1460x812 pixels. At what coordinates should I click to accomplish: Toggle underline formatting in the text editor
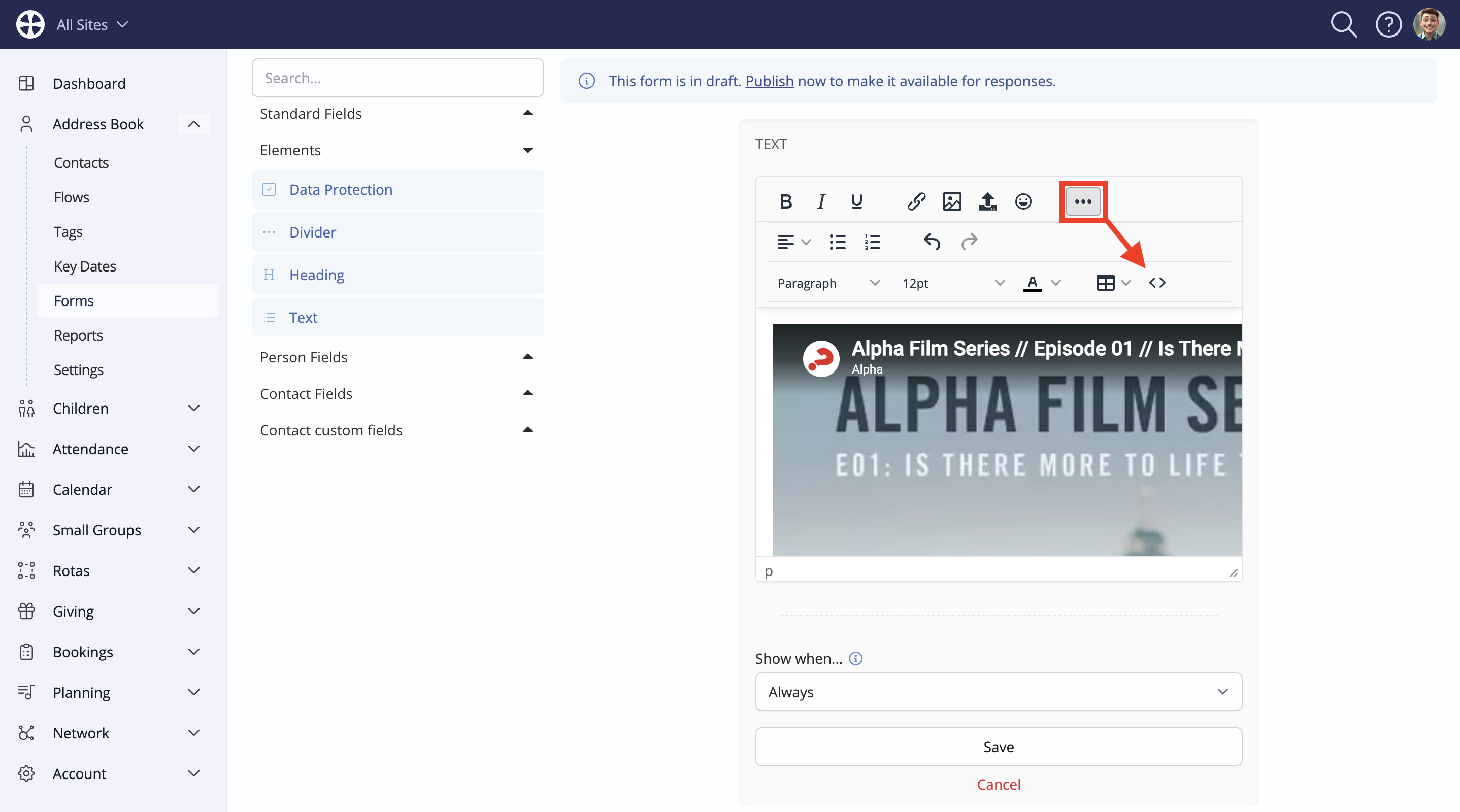[856, 201]
